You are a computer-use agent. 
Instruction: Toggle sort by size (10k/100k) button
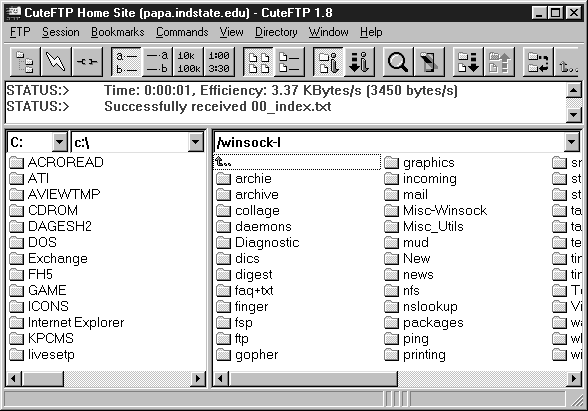[x=189, y=62]
